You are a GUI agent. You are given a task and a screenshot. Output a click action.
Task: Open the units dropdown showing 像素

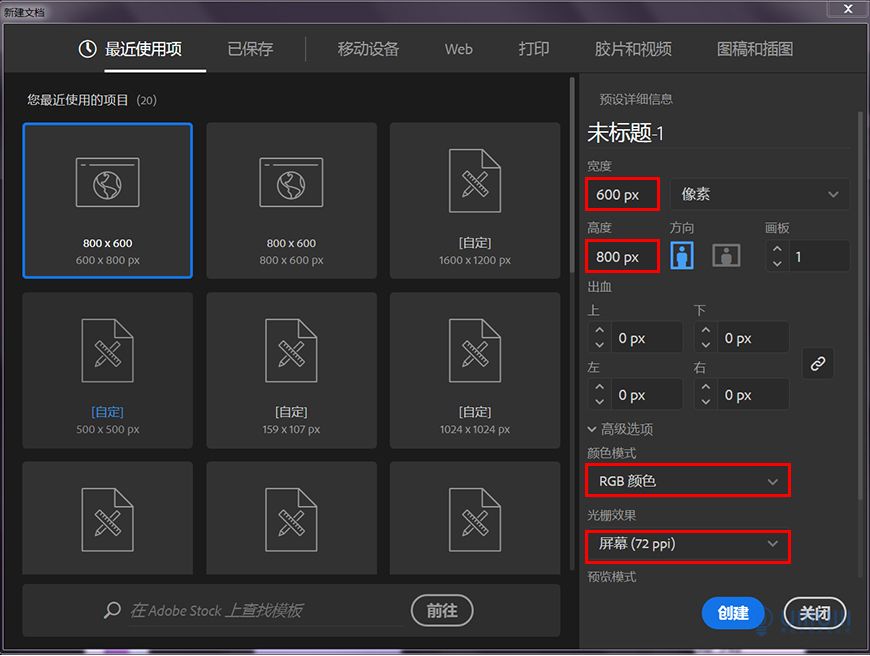pos(759,194)
